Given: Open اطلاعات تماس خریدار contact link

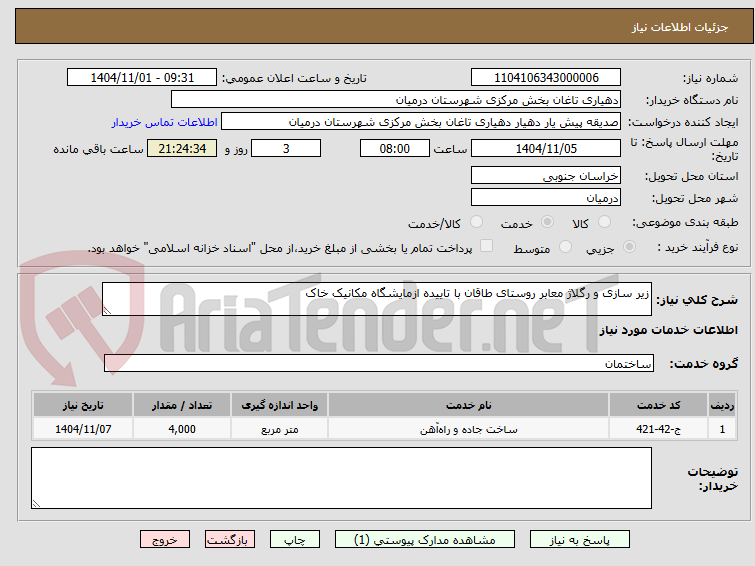Looking at the screenshot, I should click(165, 122).
